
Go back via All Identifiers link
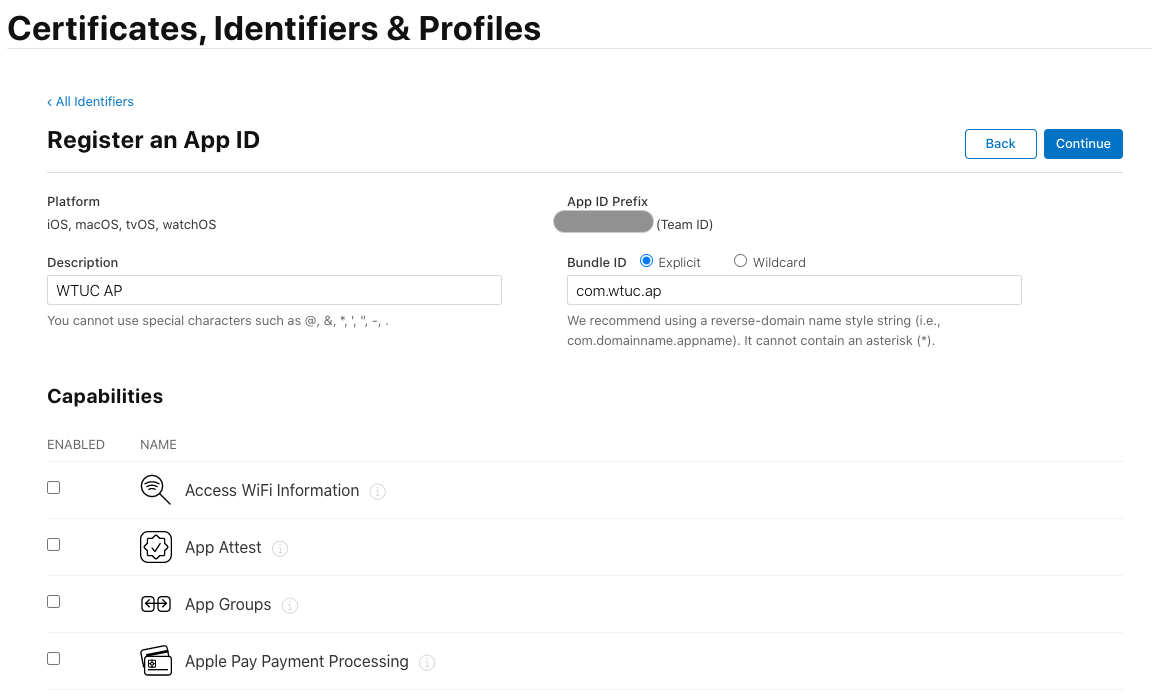(x=91, y=102)
